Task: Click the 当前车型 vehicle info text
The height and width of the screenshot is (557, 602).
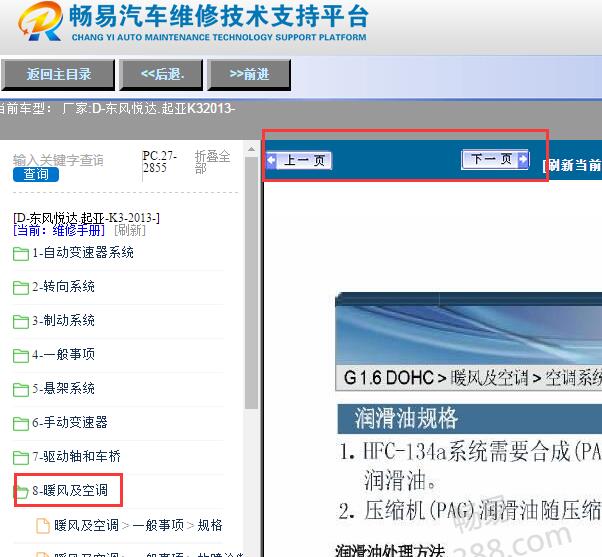Action: (x=116, y=109)
